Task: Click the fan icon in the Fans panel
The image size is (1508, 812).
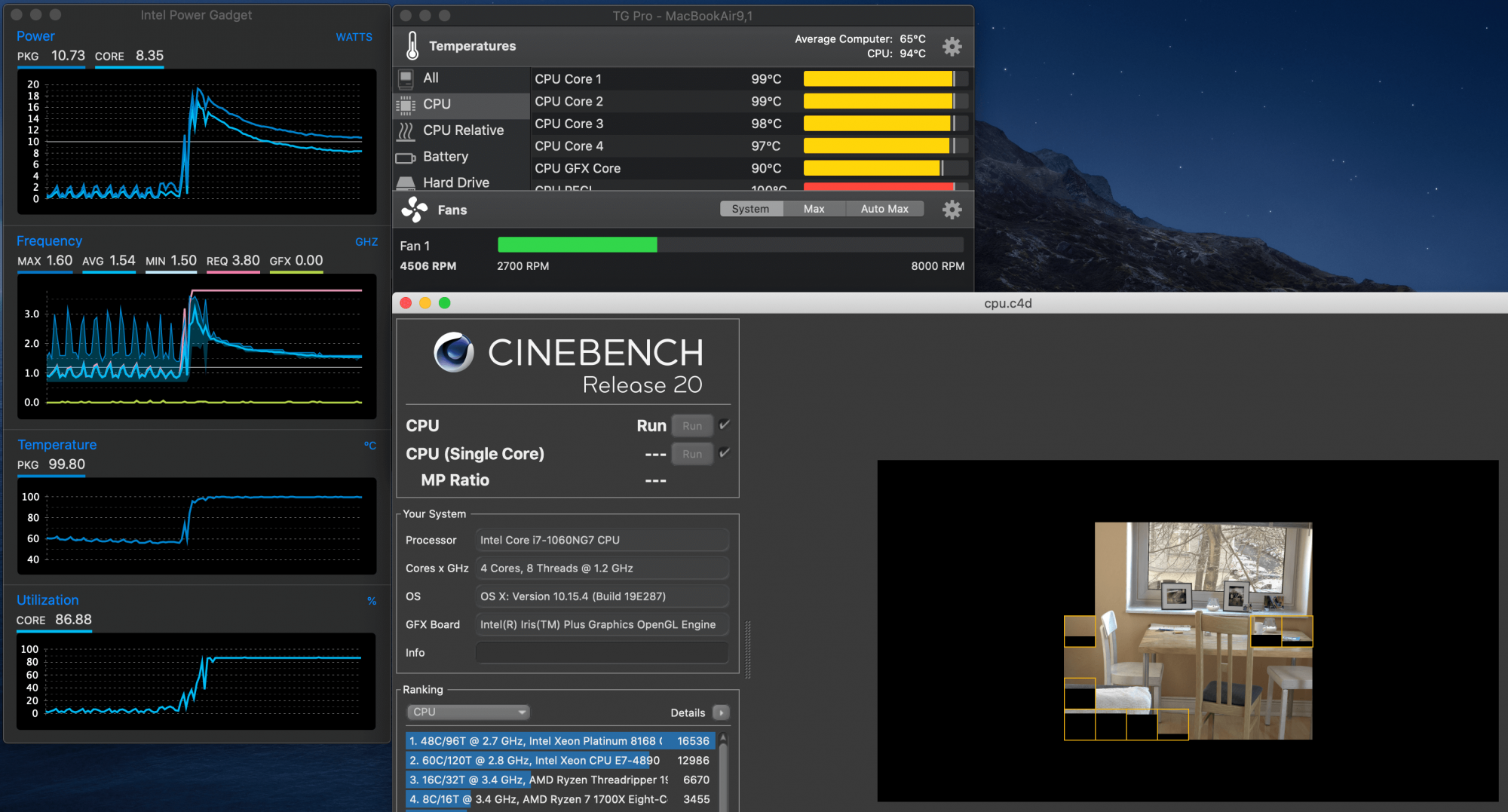Action: click(x=415, y=210)
